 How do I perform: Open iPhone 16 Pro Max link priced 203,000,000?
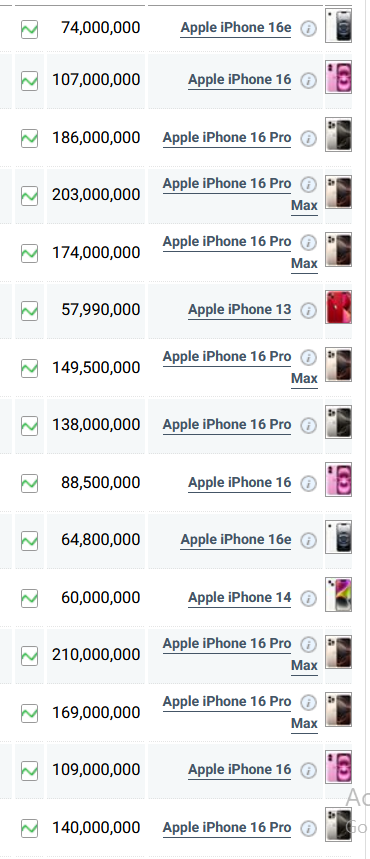240,194
